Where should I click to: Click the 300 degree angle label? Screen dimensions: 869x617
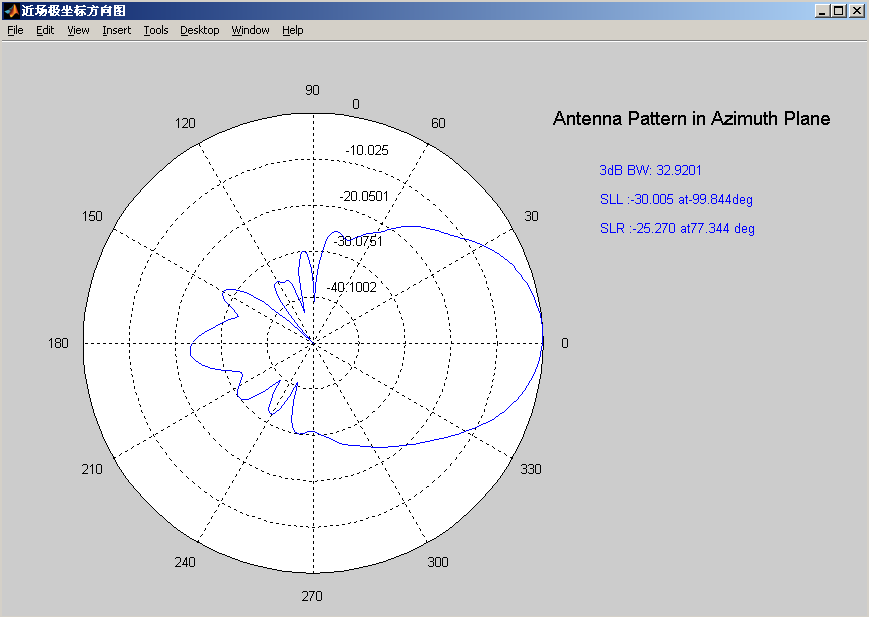tap(438, 562)
